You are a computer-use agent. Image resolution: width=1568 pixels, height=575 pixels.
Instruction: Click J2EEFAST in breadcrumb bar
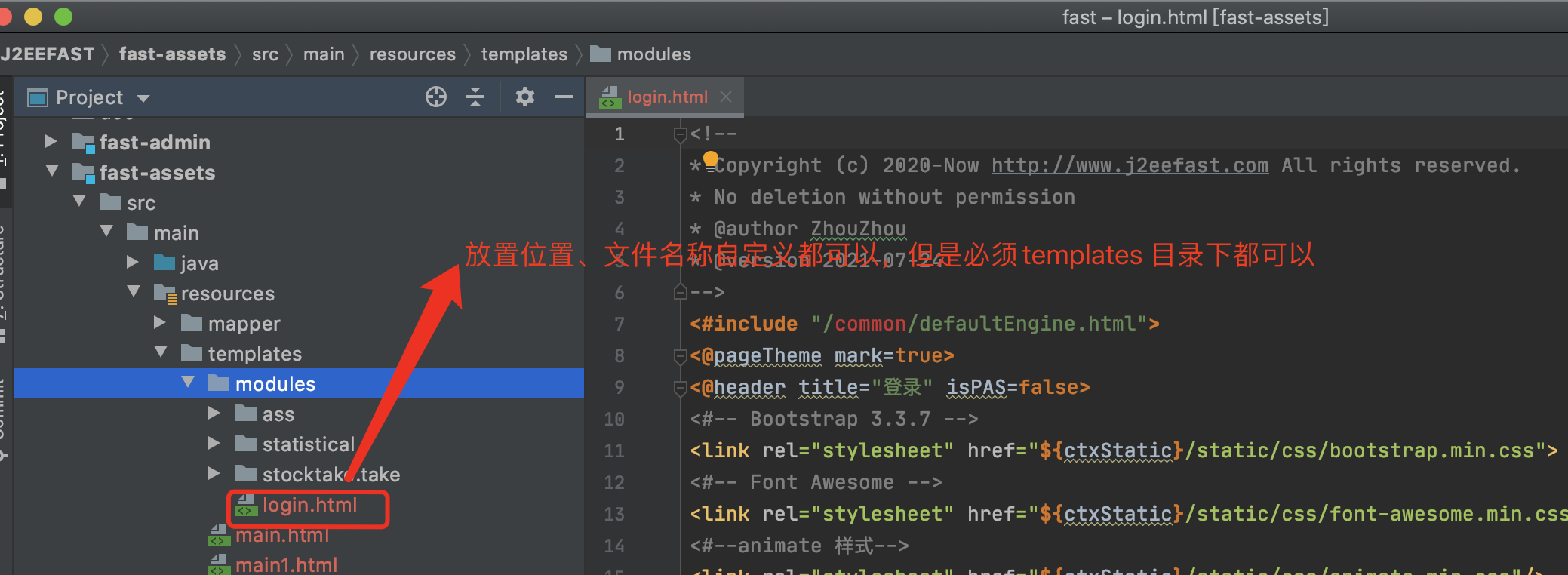point(47,54)
